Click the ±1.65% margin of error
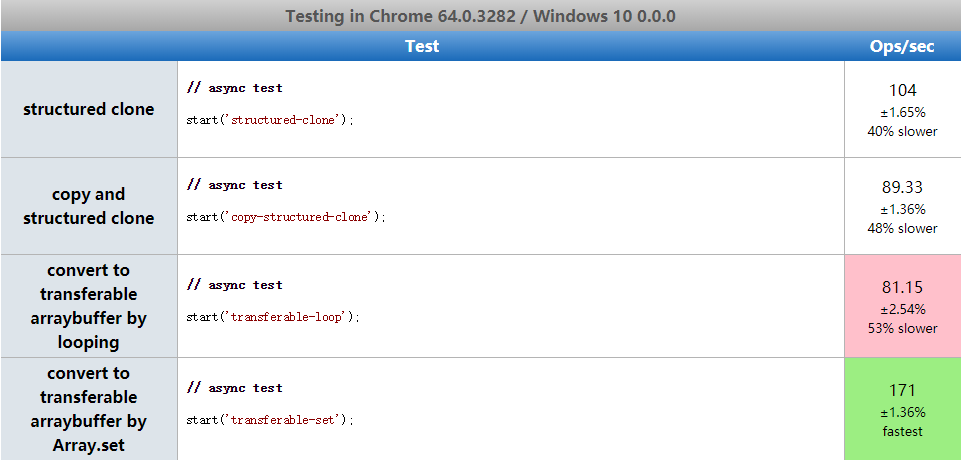Viewport: 963px width, 463px height. (902, 112)
